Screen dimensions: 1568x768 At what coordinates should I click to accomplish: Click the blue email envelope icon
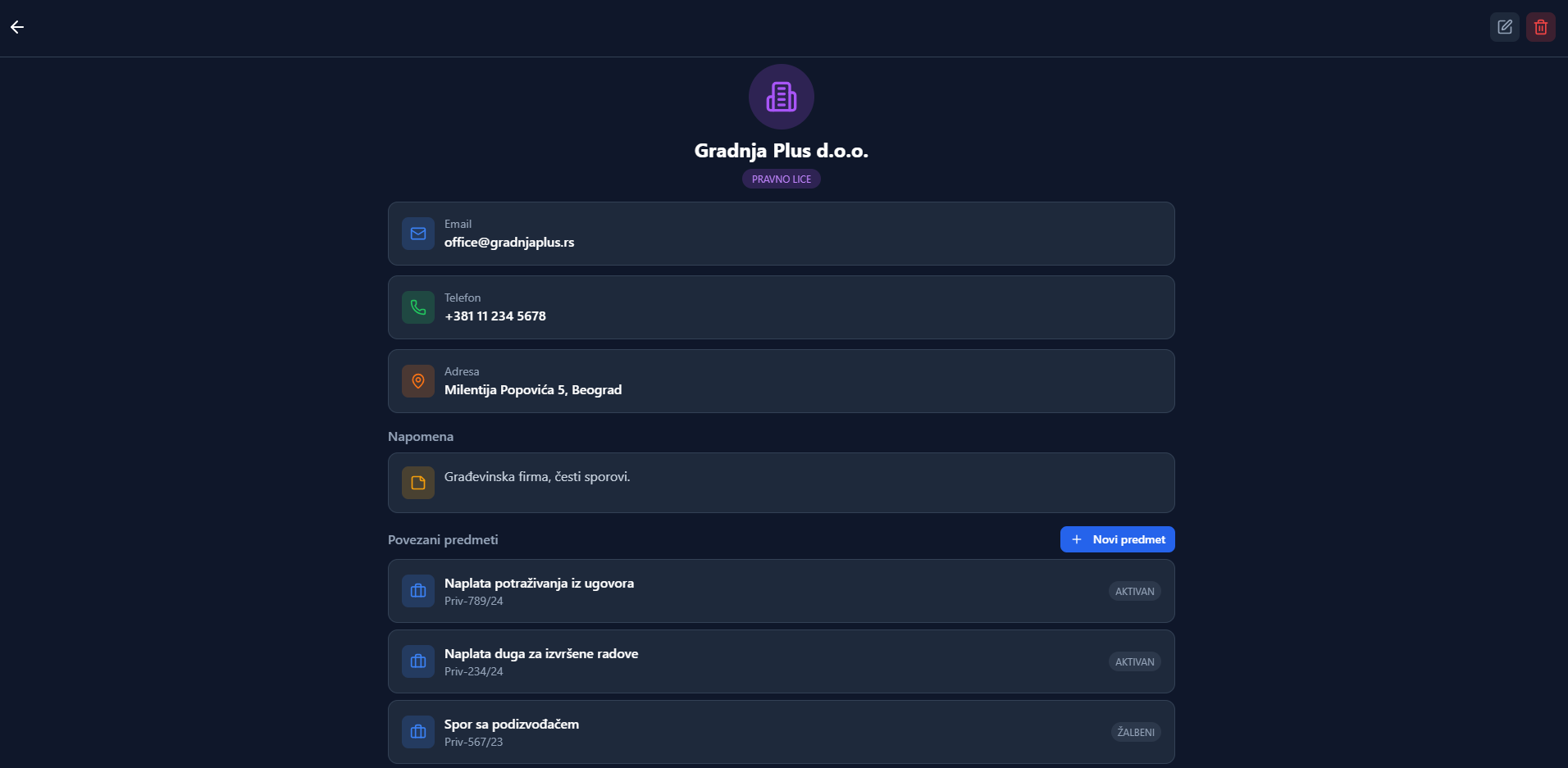[418, 234]
